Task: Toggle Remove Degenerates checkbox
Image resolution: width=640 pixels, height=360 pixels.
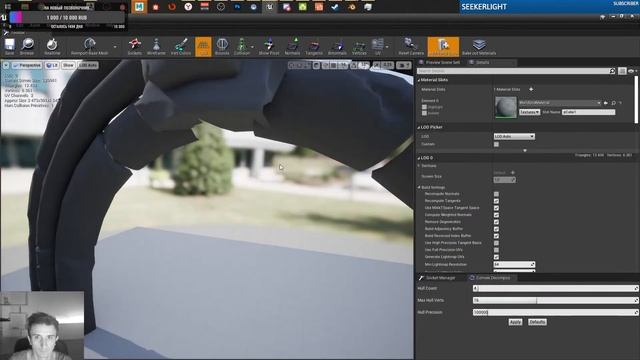Action: pyautogui.click(x=496, y=222)
